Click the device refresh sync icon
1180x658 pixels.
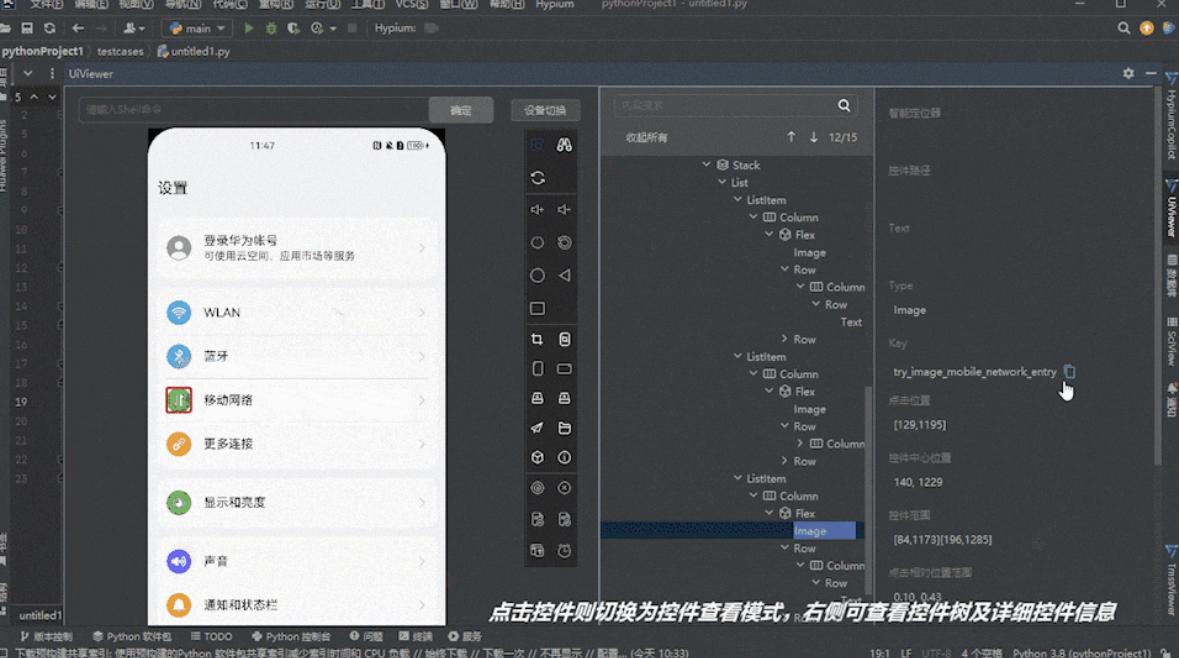(537, 178)
